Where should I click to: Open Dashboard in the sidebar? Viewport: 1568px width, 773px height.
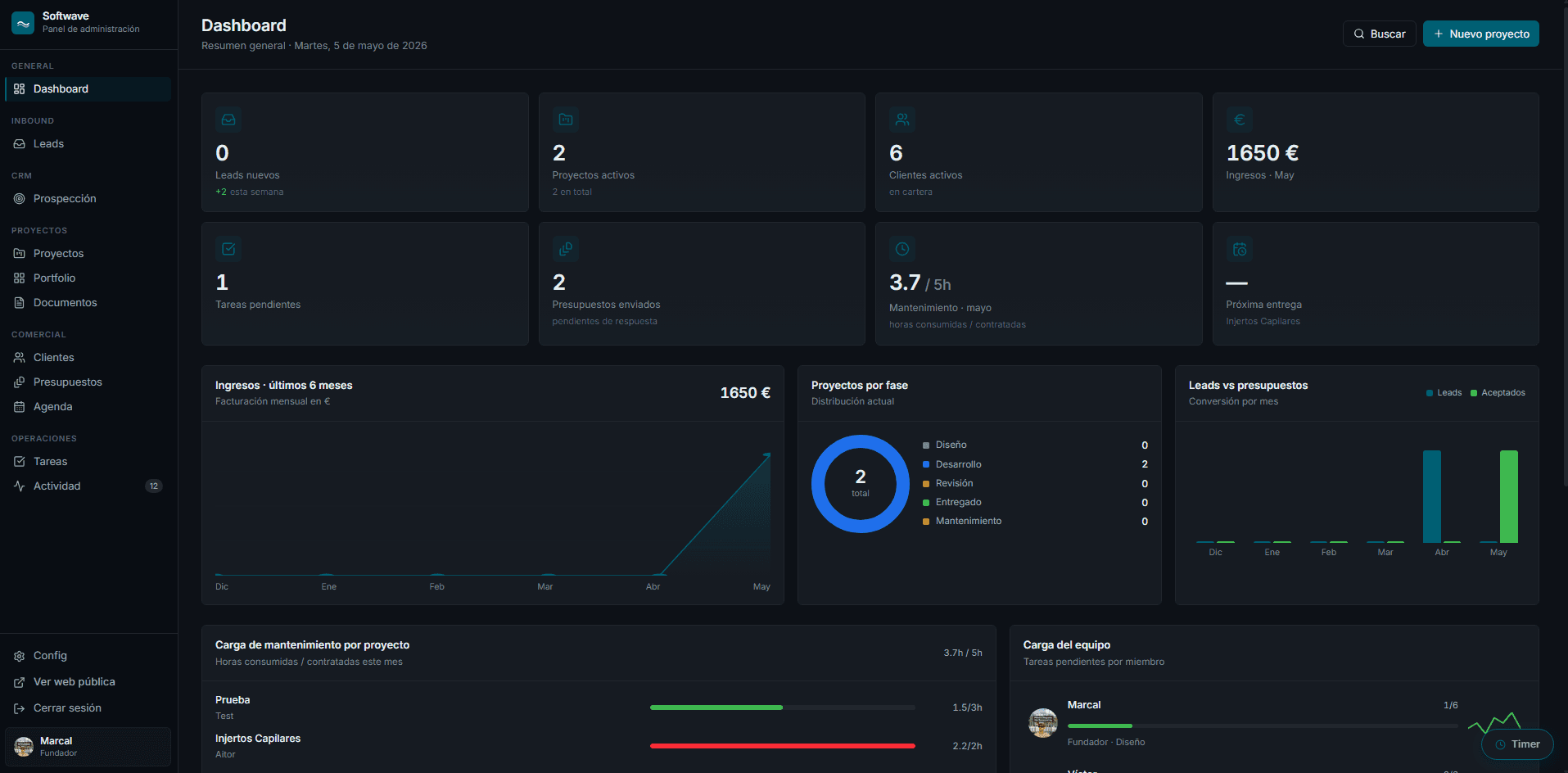click(88, 89)
